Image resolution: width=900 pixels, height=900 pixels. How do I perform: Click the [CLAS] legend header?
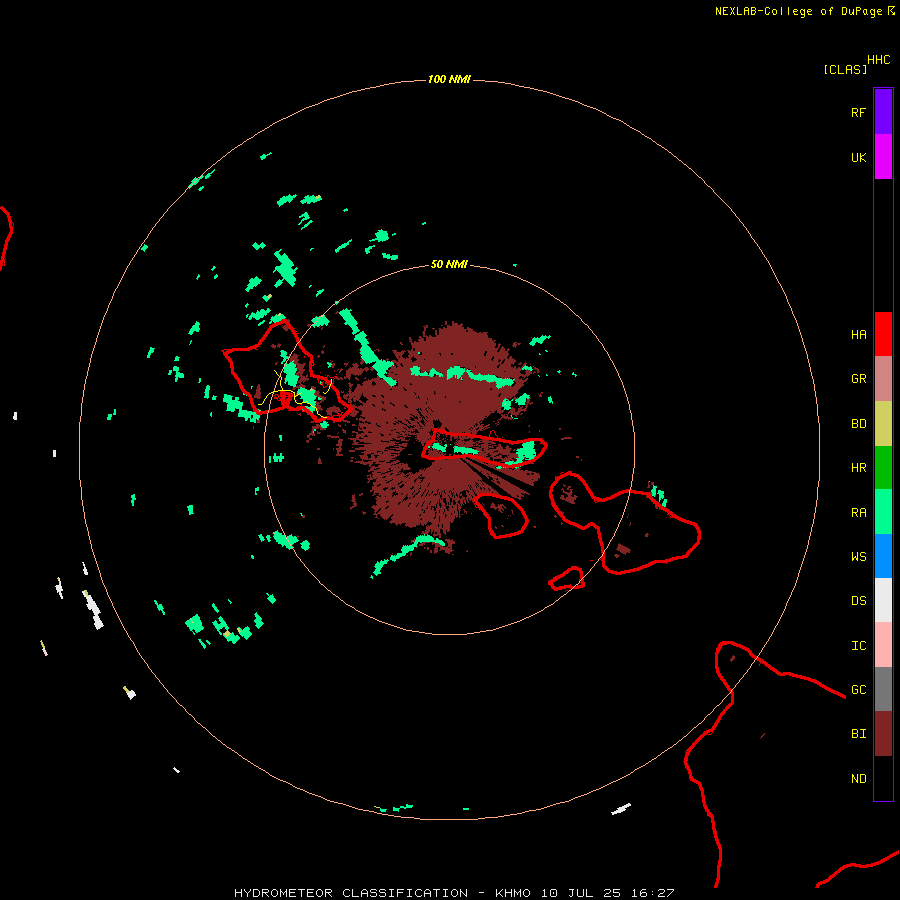pos(845,69)
